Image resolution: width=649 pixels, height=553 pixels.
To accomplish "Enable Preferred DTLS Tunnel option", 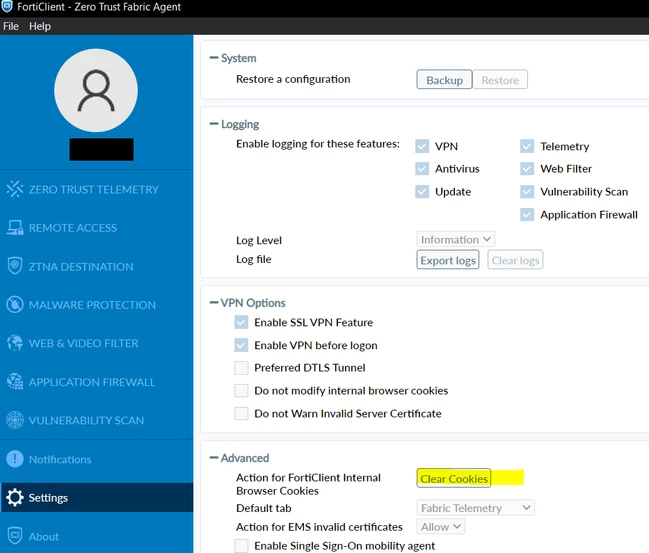I will 241,368.
